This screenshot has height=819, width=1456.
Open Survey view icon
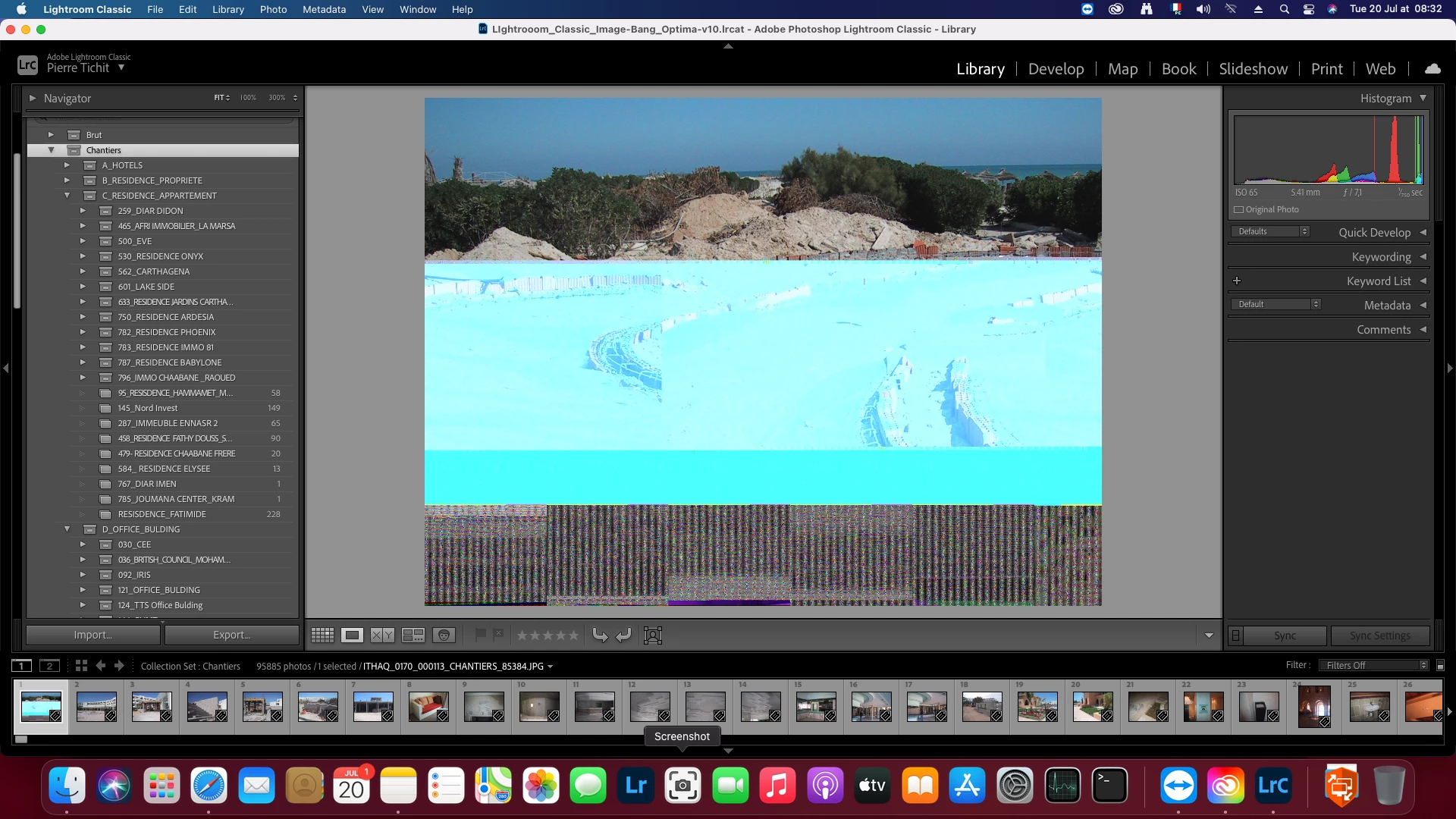tap(413, 635)
